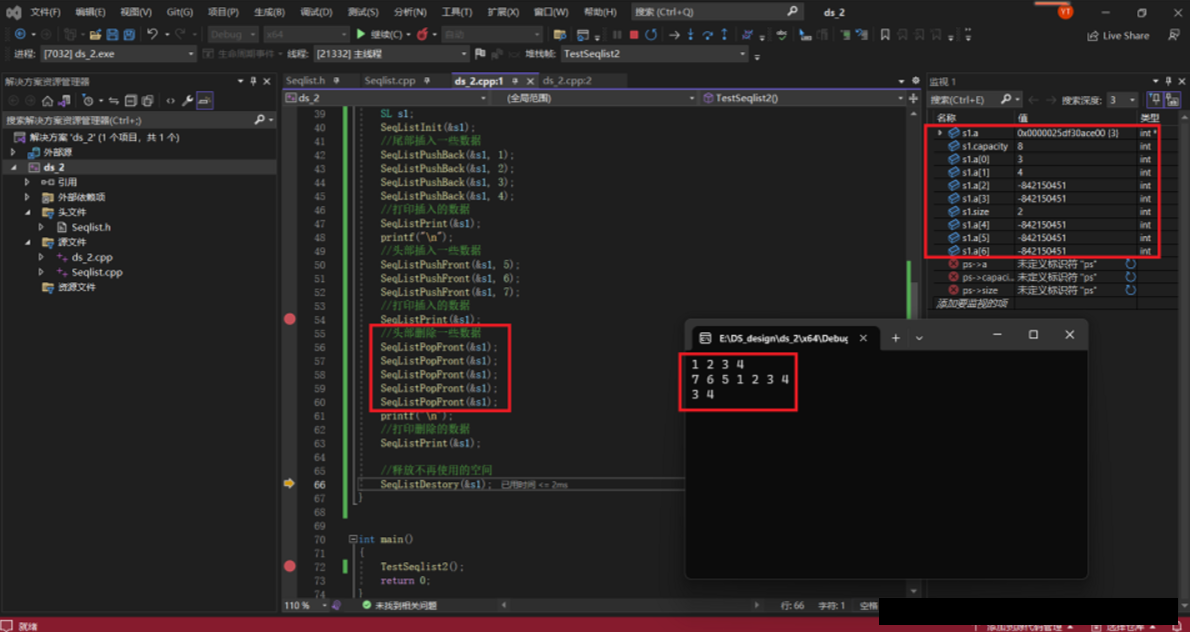The image size is (1190, 632).
Task: Collapse the 头文件 folder node
Action: (x=27, y=212)
